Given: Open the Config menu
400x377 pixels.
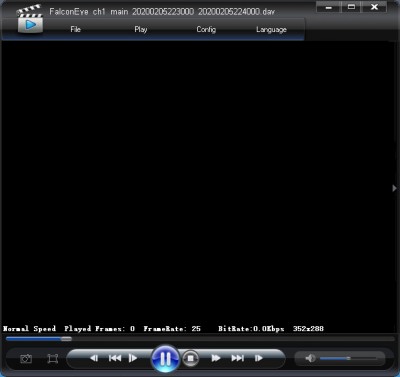Looking at the screenshot, I should point(206,29).
